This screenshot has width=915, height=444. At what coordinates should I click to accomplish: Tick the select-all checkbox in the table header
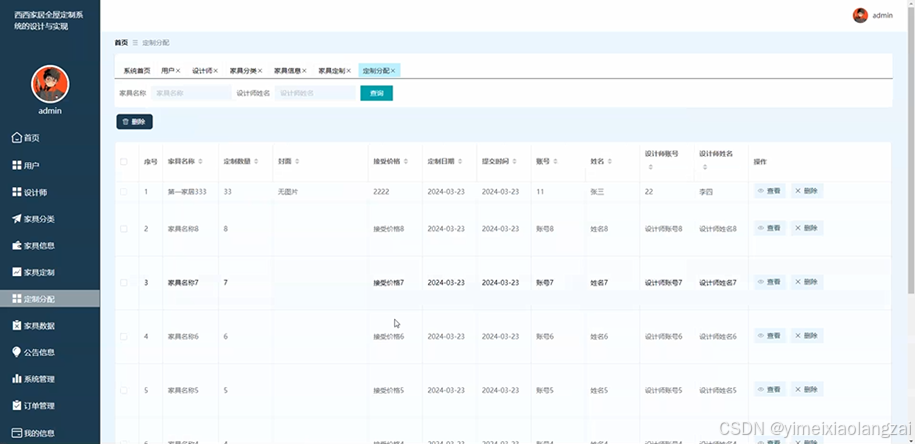(124, 162)
